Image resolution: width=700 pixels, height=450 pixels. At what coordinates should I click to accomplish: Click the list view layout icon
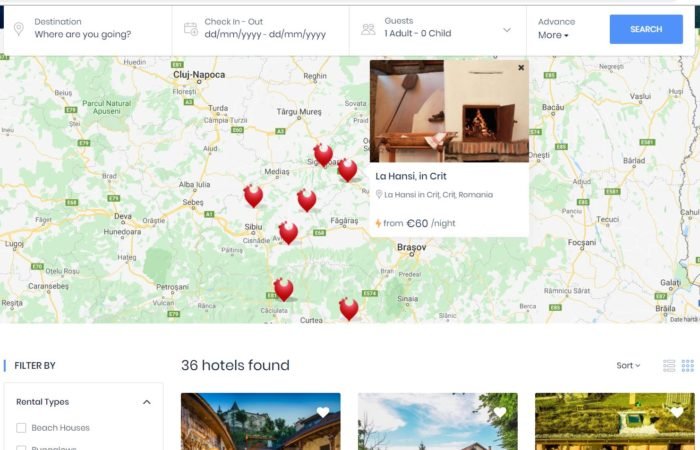coord(669,366)
